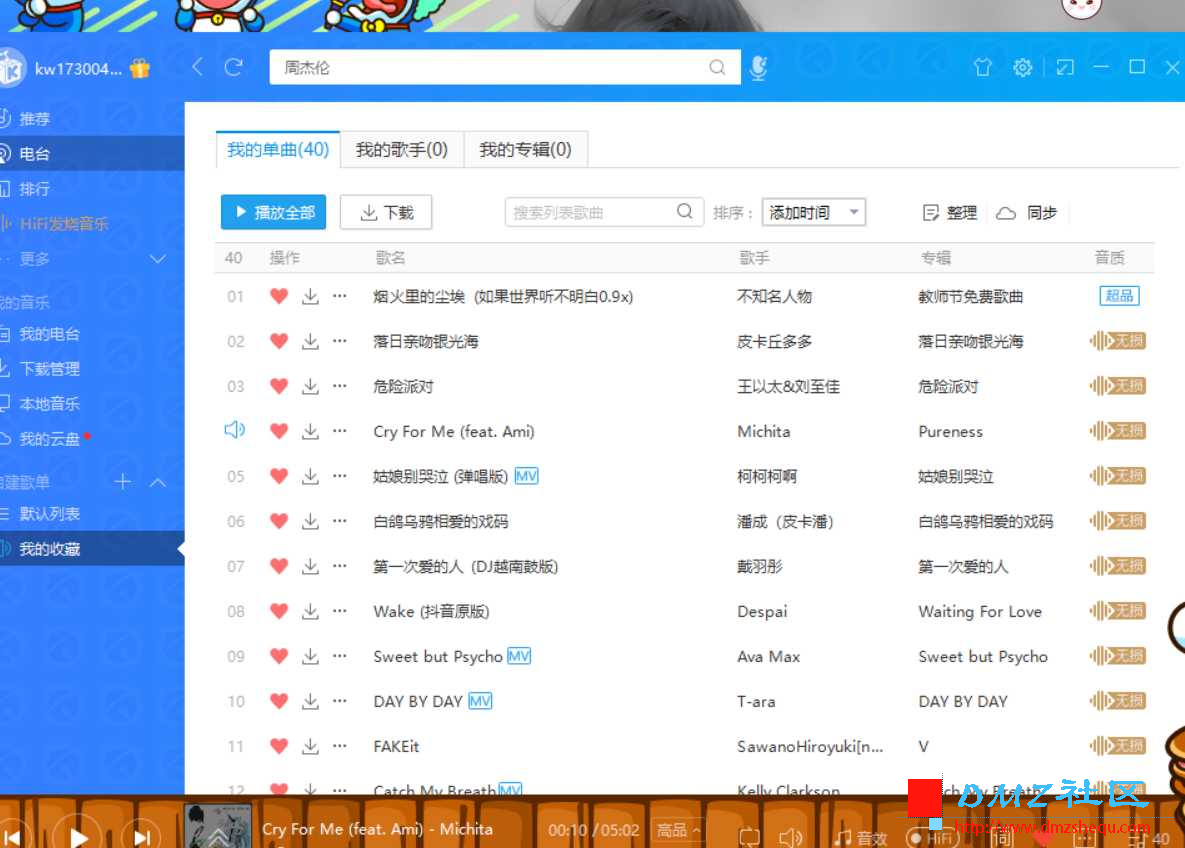Download song Wake (抖音原版)
This screenshot has height=848, width=1185.
pos(310,611)
